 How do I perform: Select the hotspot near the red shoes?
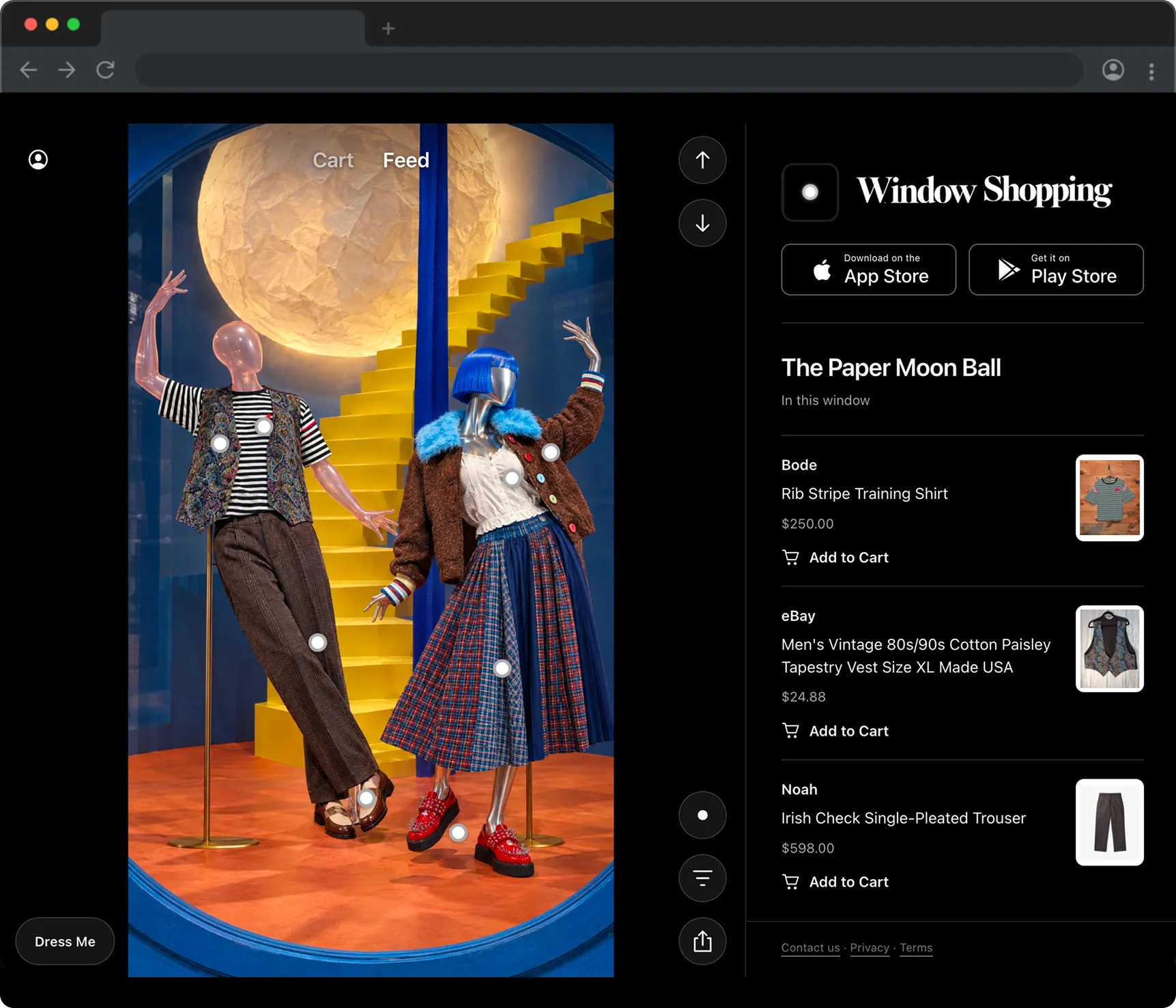coord(458,833)
